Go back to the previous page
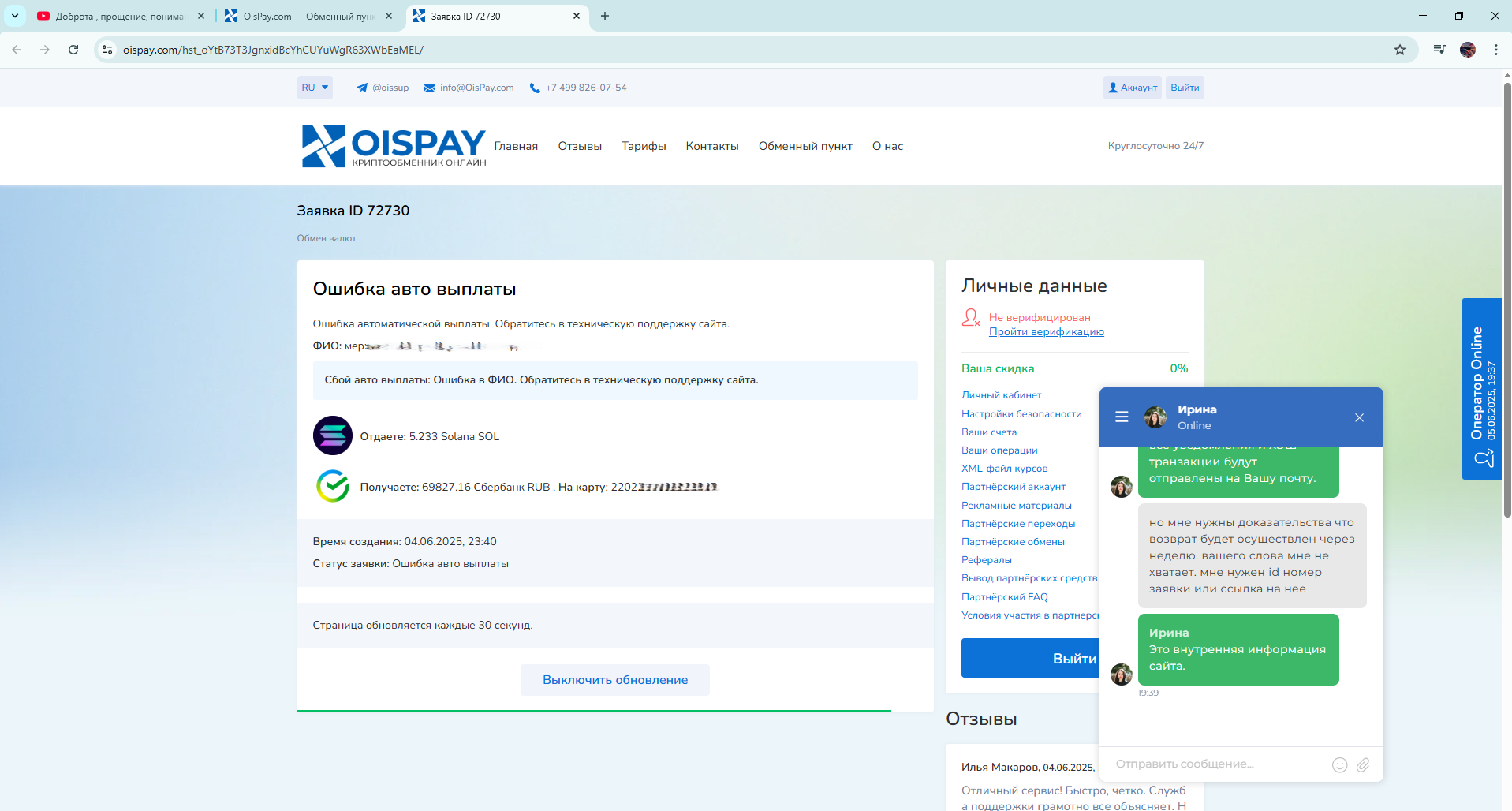Viewport: 1512px width, 811px height. (17, 50)
